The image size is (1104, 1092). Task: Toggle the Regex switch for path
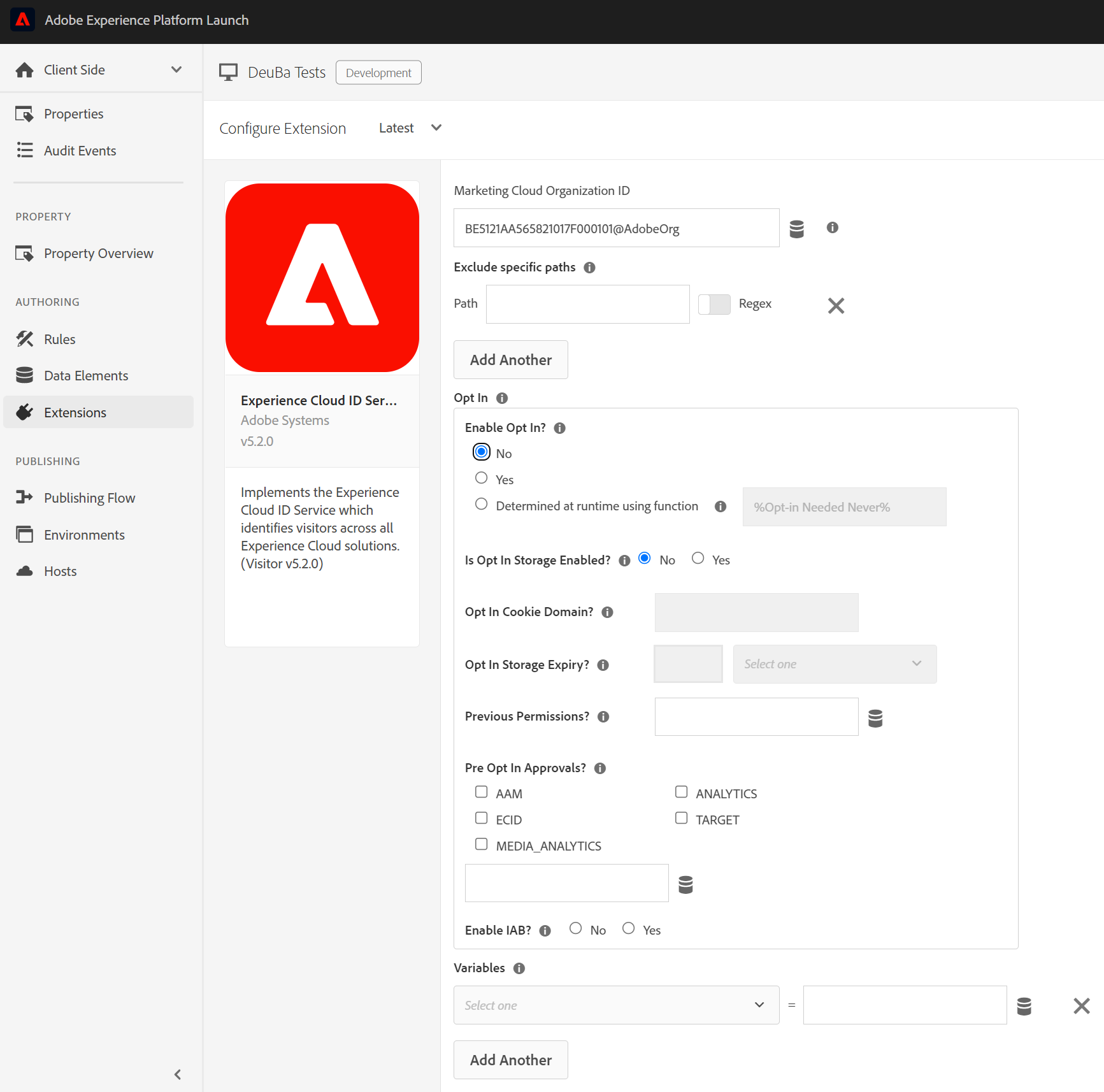pyautogui.click(x=713, y=305)
